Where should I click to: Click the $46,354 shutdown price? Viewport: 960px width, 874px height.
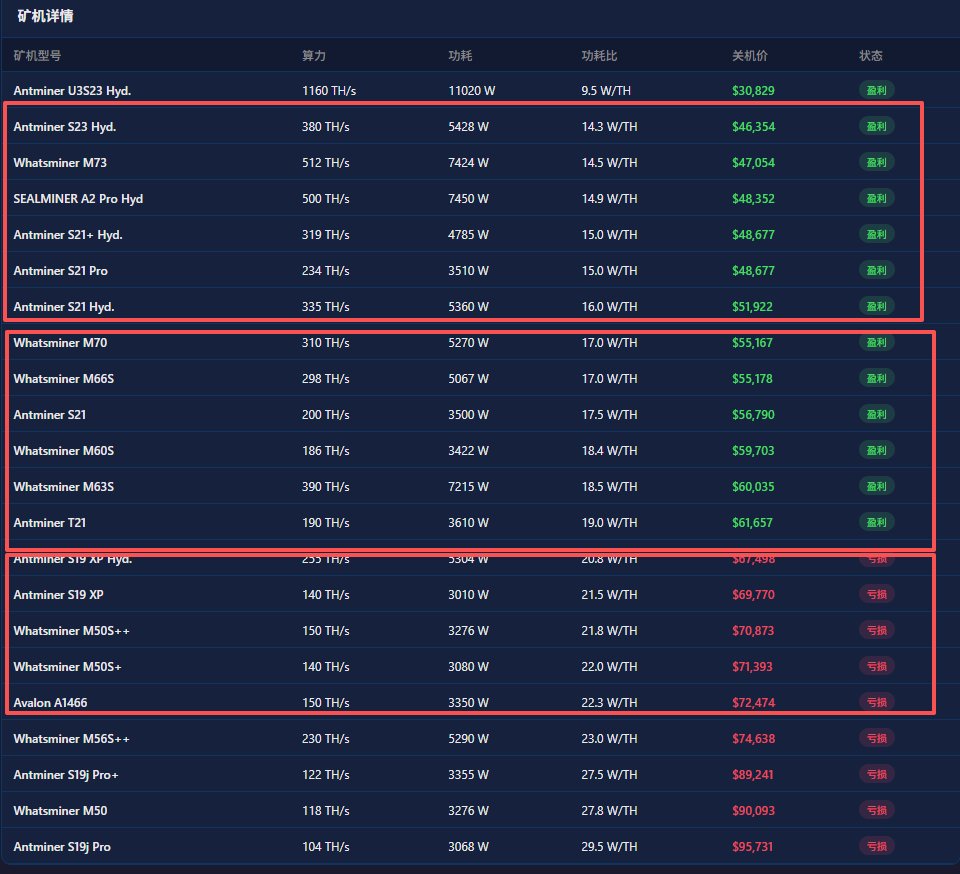(753, 127)
